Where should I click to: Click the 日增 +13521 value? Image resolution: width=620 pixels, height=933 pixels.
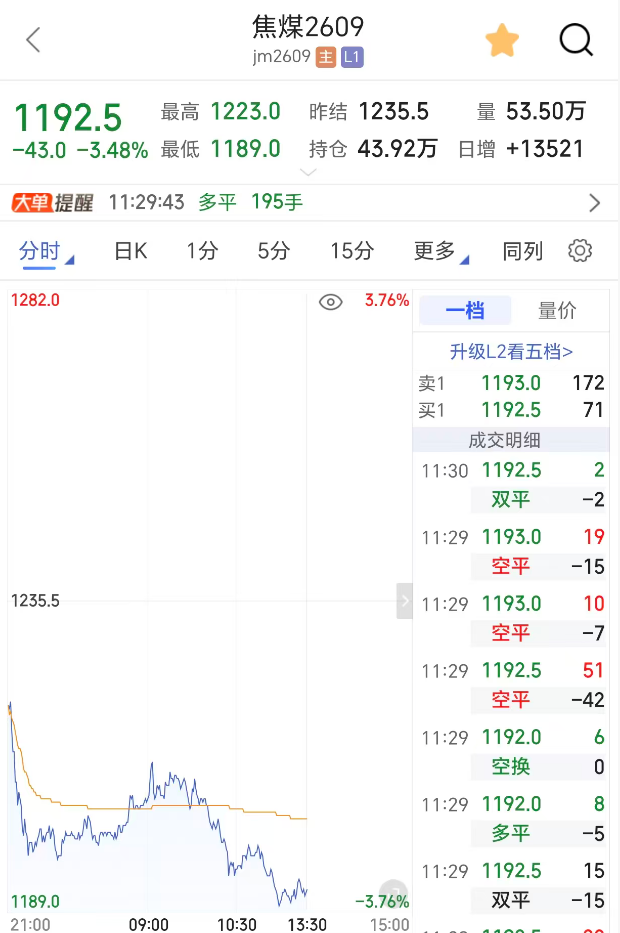(x=544, y=149)
